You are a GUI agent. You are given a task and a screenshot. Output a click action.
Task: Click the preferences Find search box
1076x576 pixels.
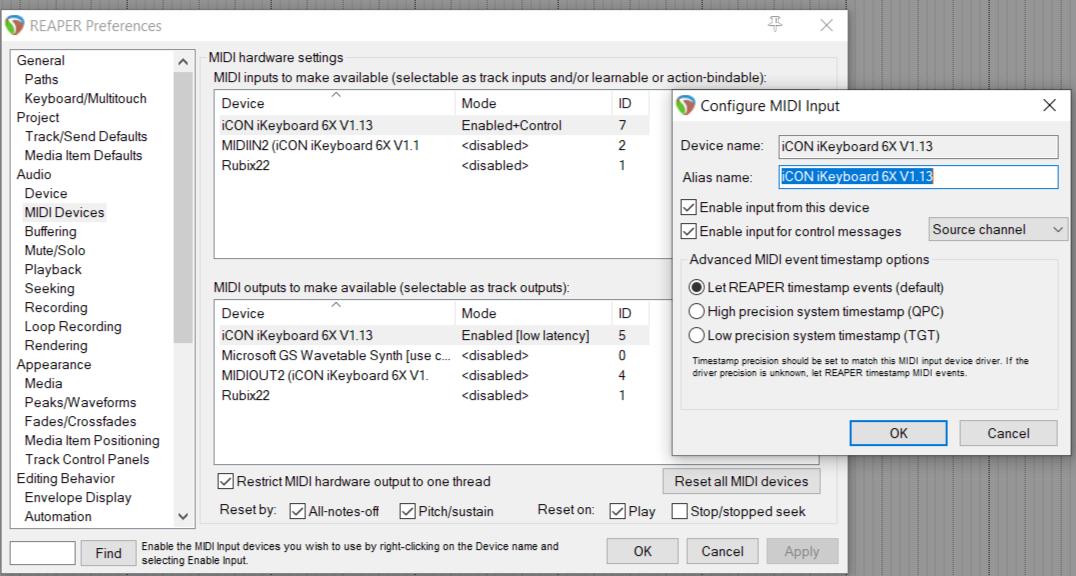42,552
